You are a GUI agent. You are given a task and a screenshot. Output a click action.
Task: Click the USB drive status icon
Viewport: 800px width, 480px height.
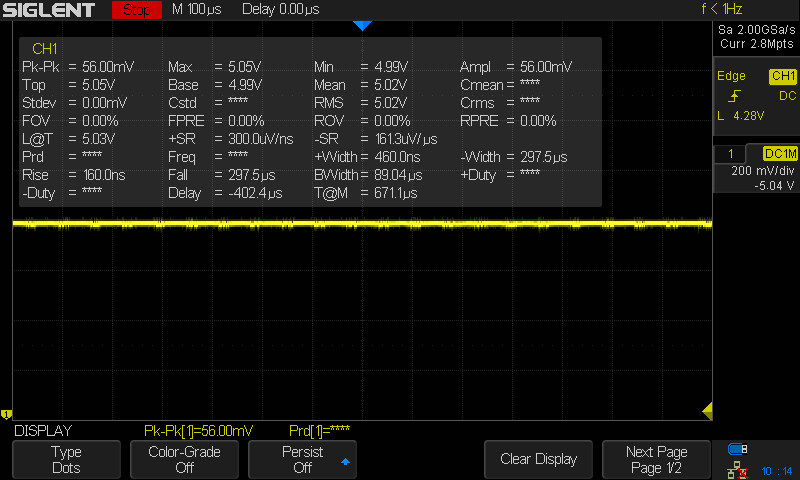click(738, 449)
